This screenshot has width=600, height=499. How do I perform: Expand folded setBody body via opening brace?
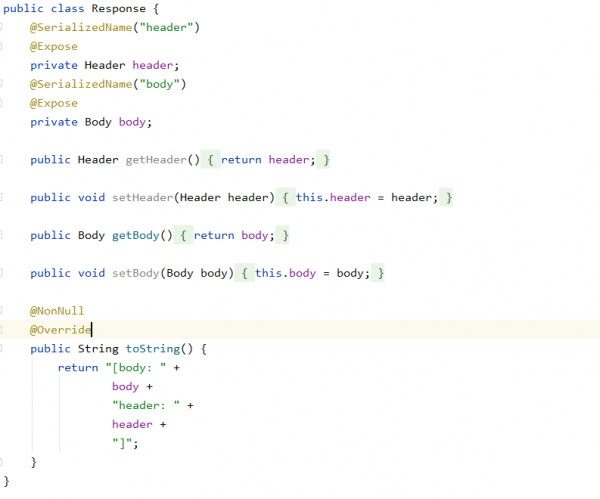(245, 273)
